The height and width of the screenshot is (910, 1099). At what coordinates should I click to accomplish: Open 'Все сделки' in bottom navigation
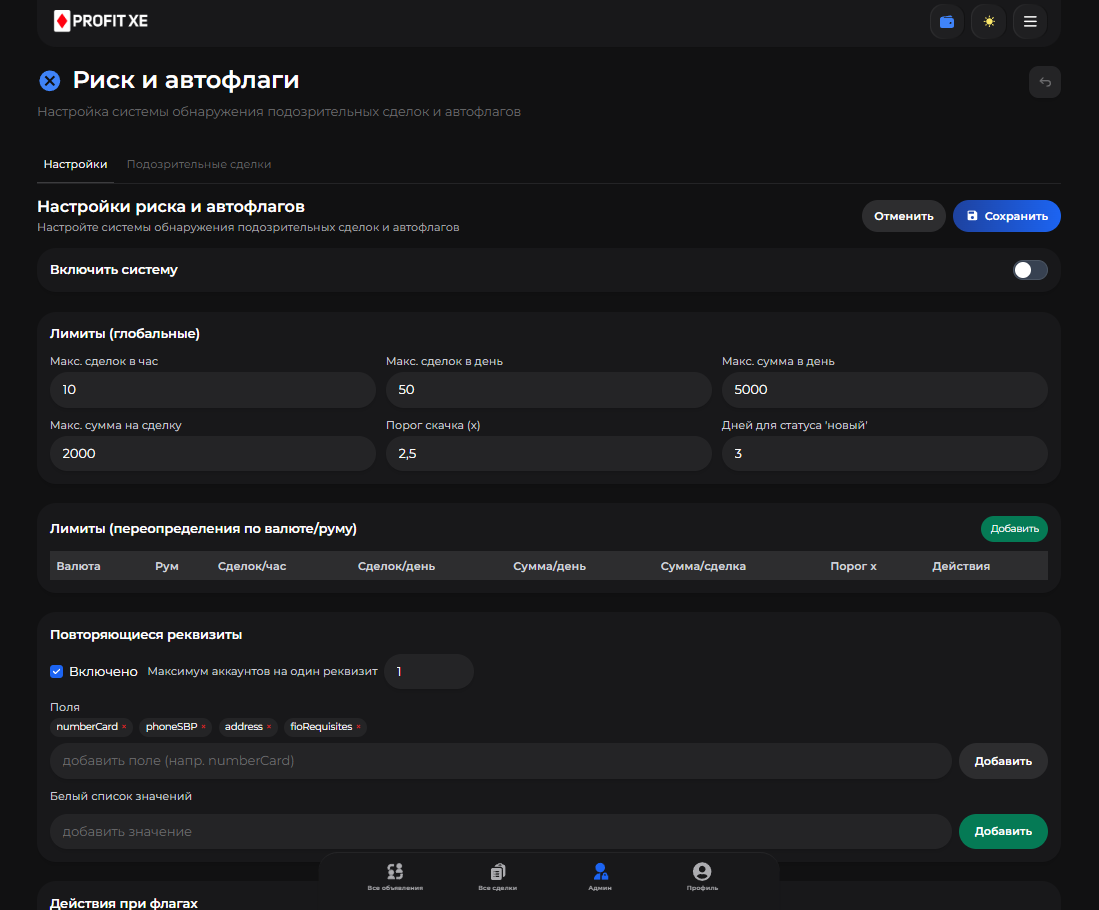498,877
